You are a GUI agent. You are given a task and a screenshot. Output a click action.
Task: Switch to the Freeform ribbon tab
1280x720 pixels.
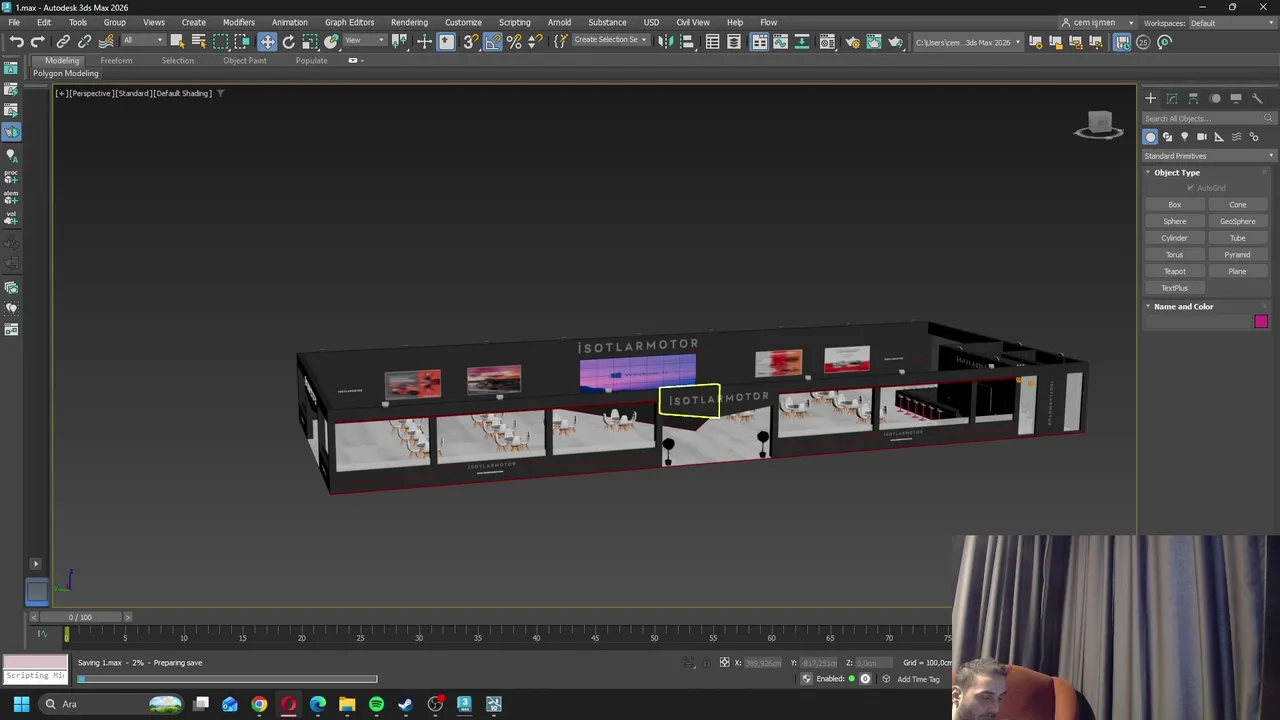[116, 60]
